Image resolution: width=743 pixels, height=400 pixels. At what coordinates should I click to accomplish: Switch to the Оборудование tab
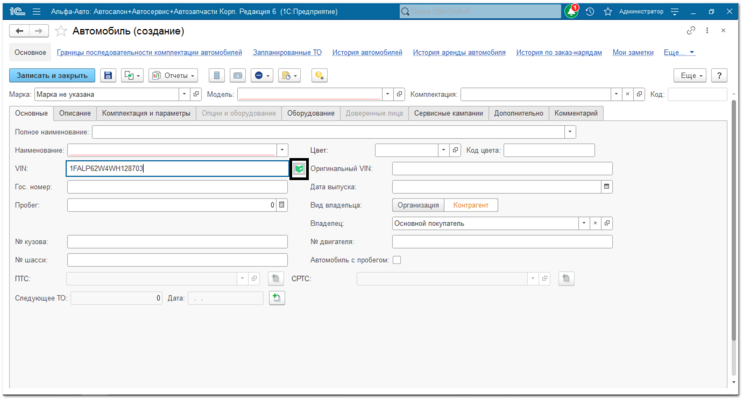[311, 113]
